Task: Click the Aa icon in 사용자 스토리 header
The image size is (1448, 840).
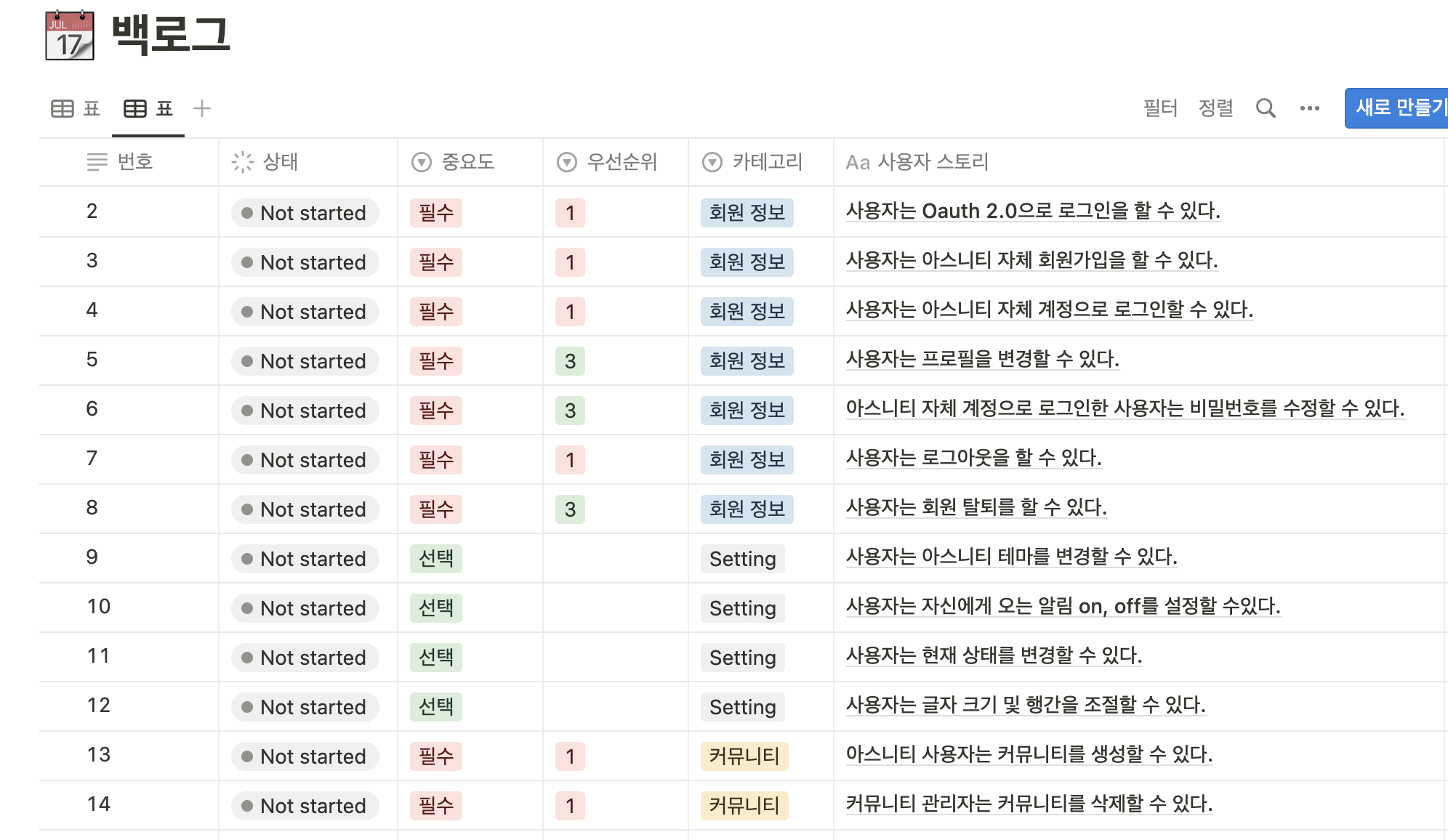Action: point(858,162)
